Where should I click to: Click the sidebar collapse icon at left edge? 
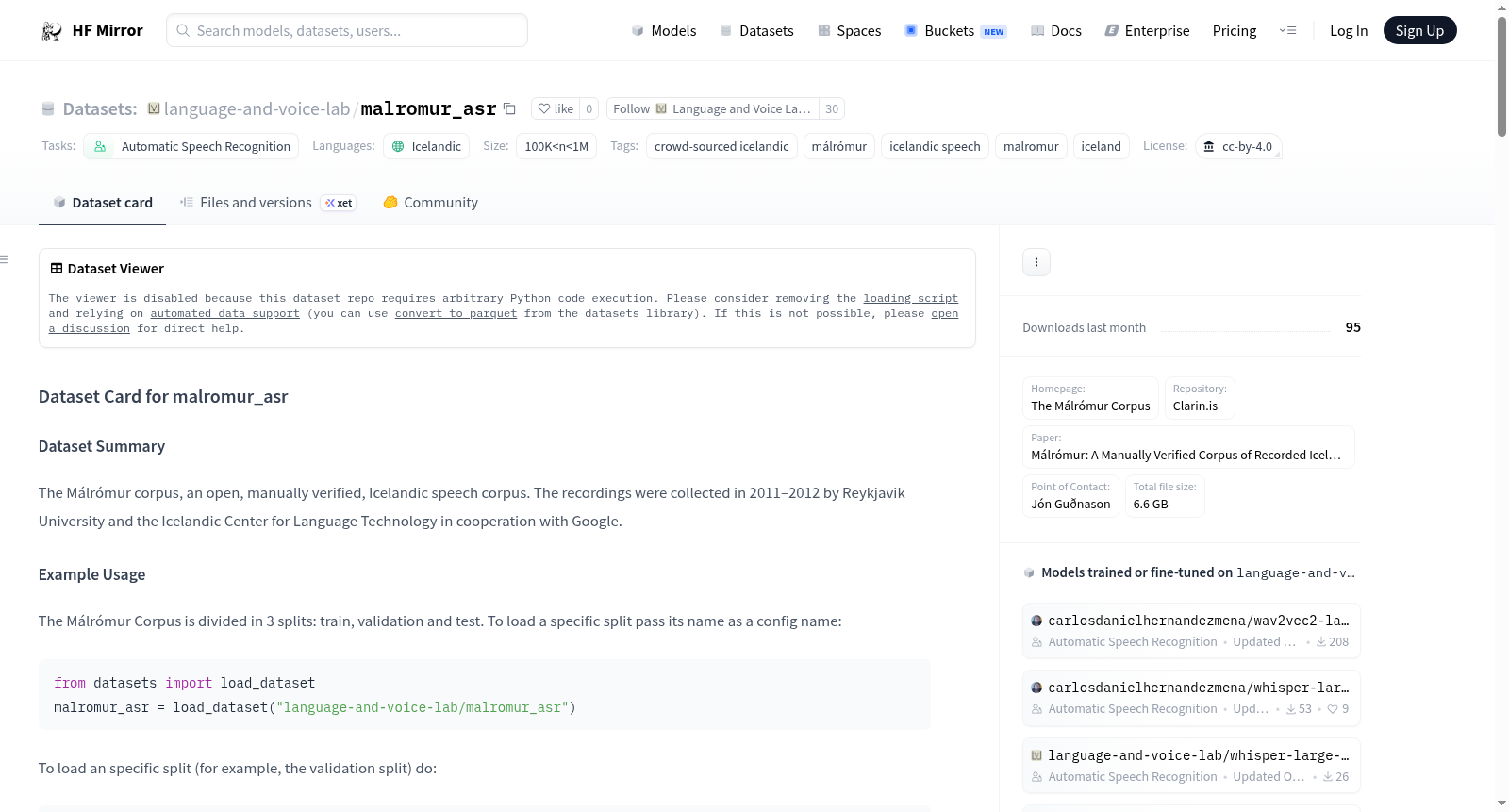pos(4,259)
